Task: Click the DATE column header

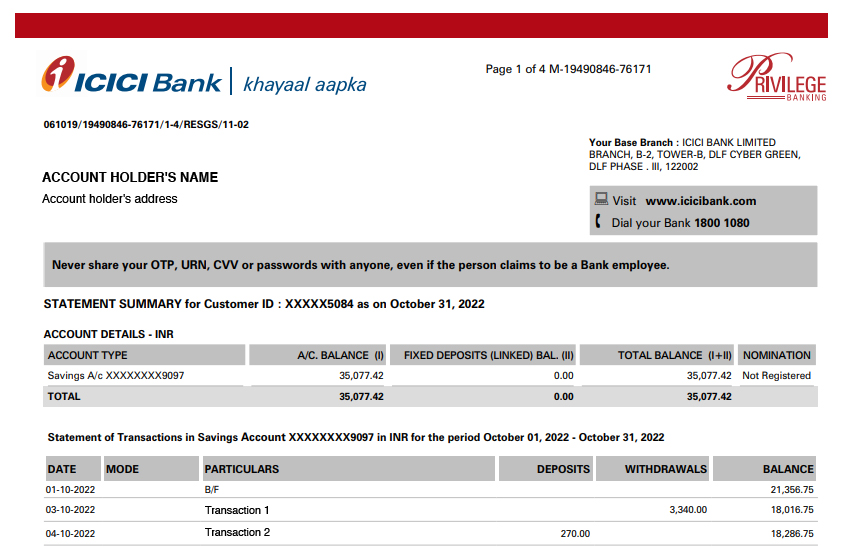Action: click(x=73, y=469)
